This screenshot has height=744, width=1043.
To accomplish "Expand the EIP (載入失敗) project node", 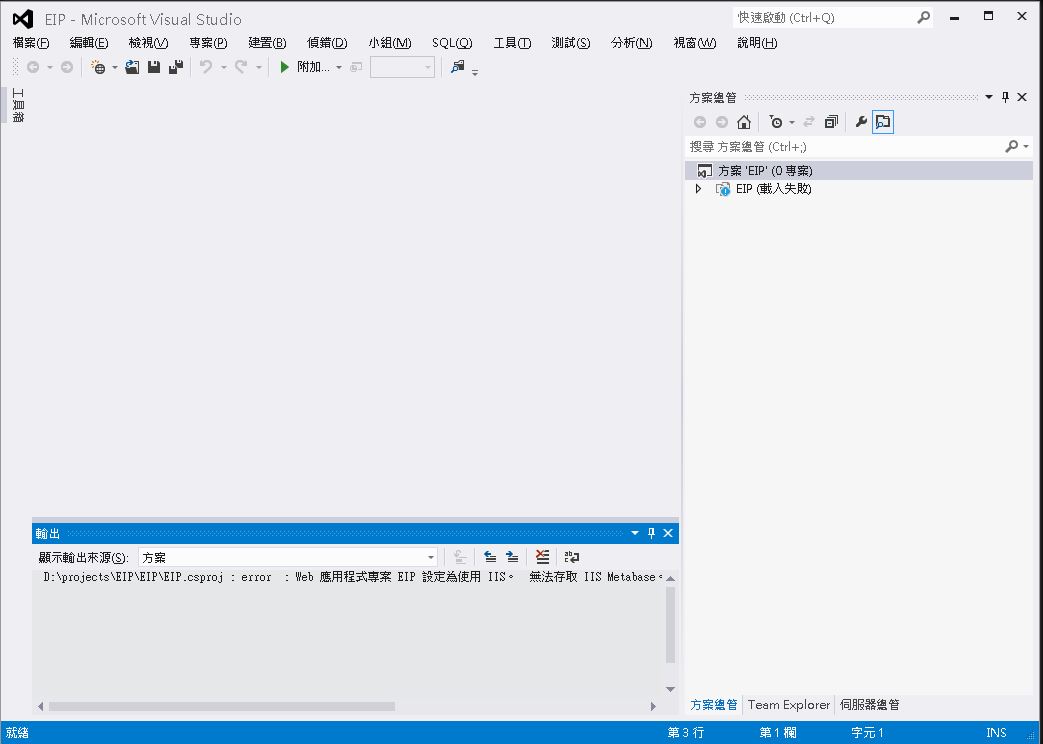I will (698, 188).
